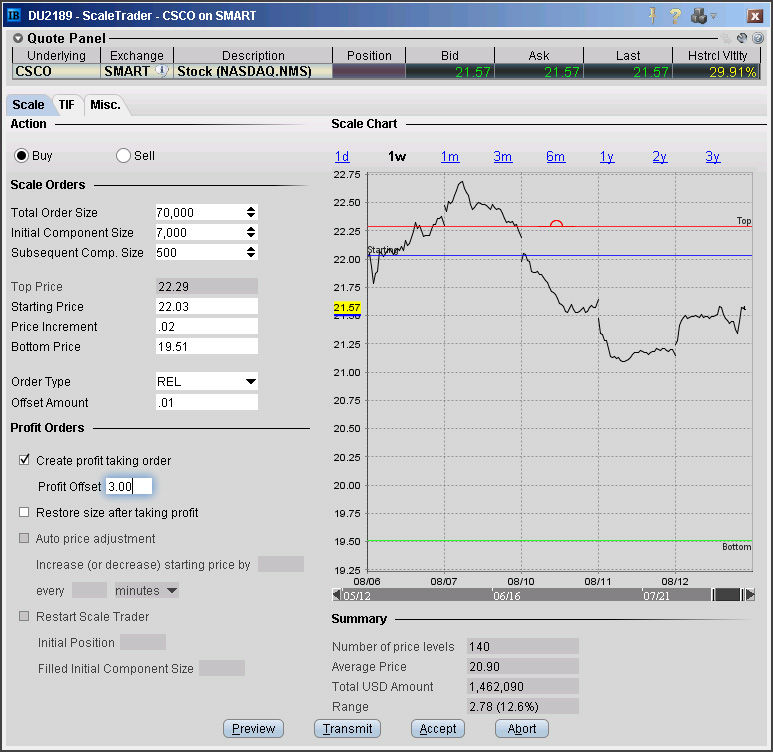Collapse the Quote Panel section
Screen dimensions: 773x752
[18, 38]
